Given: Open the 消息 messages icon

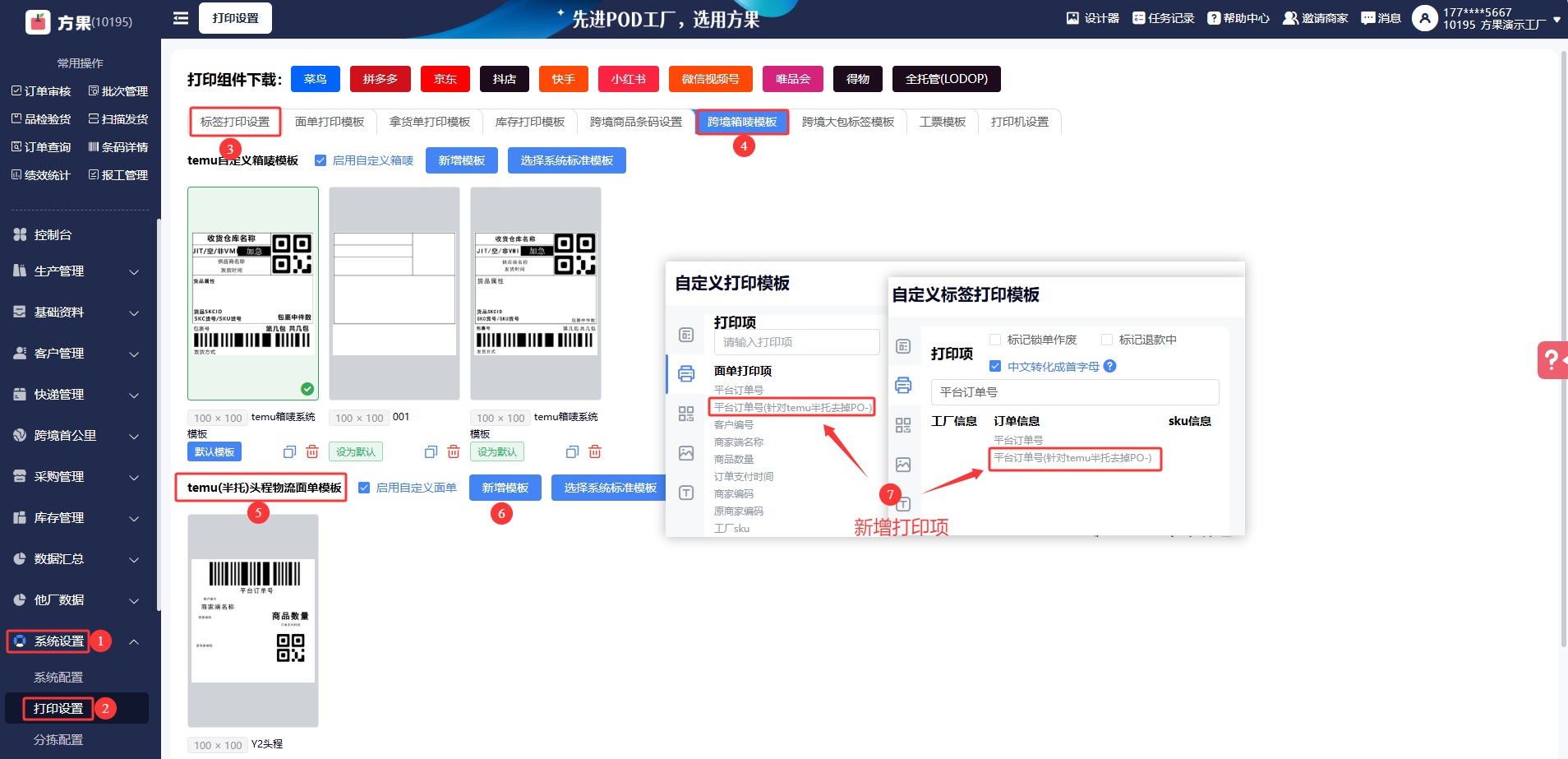Looking at the screenshot, I should tap(1381, 18).
